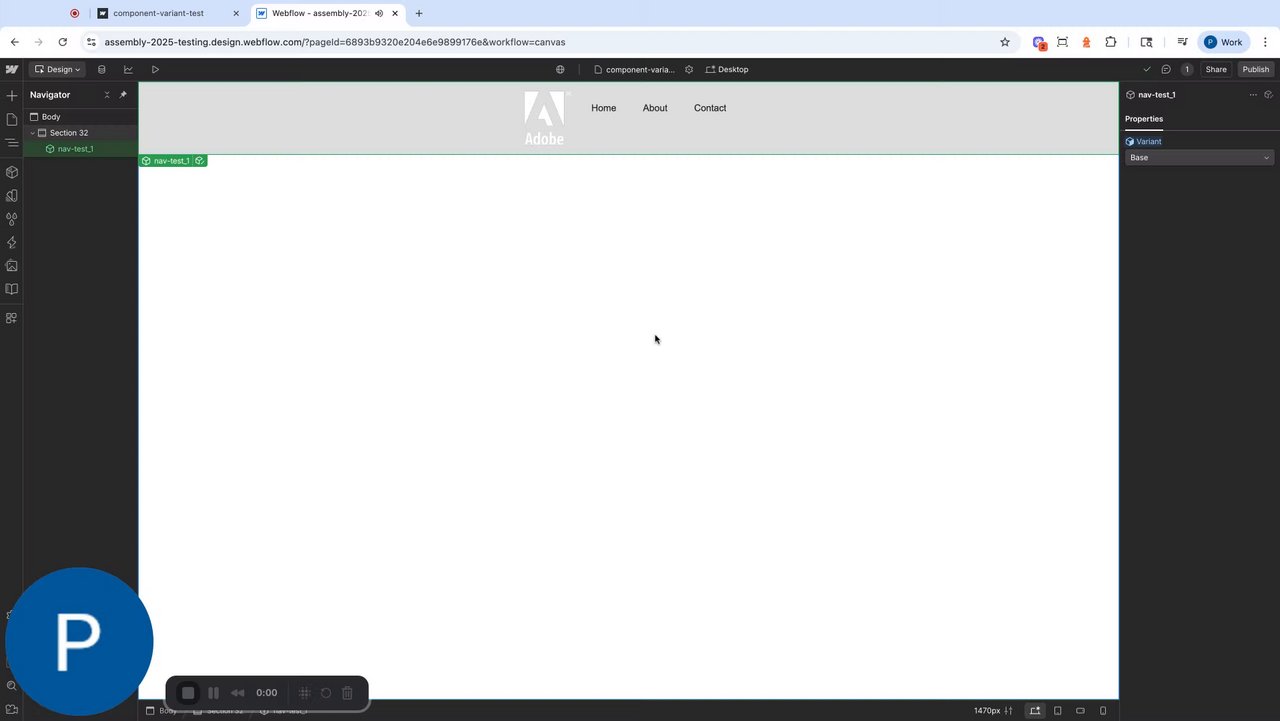Open the Style selectors droplets panel
This screenshot has width=1280, height=721.
pos(12,219)
